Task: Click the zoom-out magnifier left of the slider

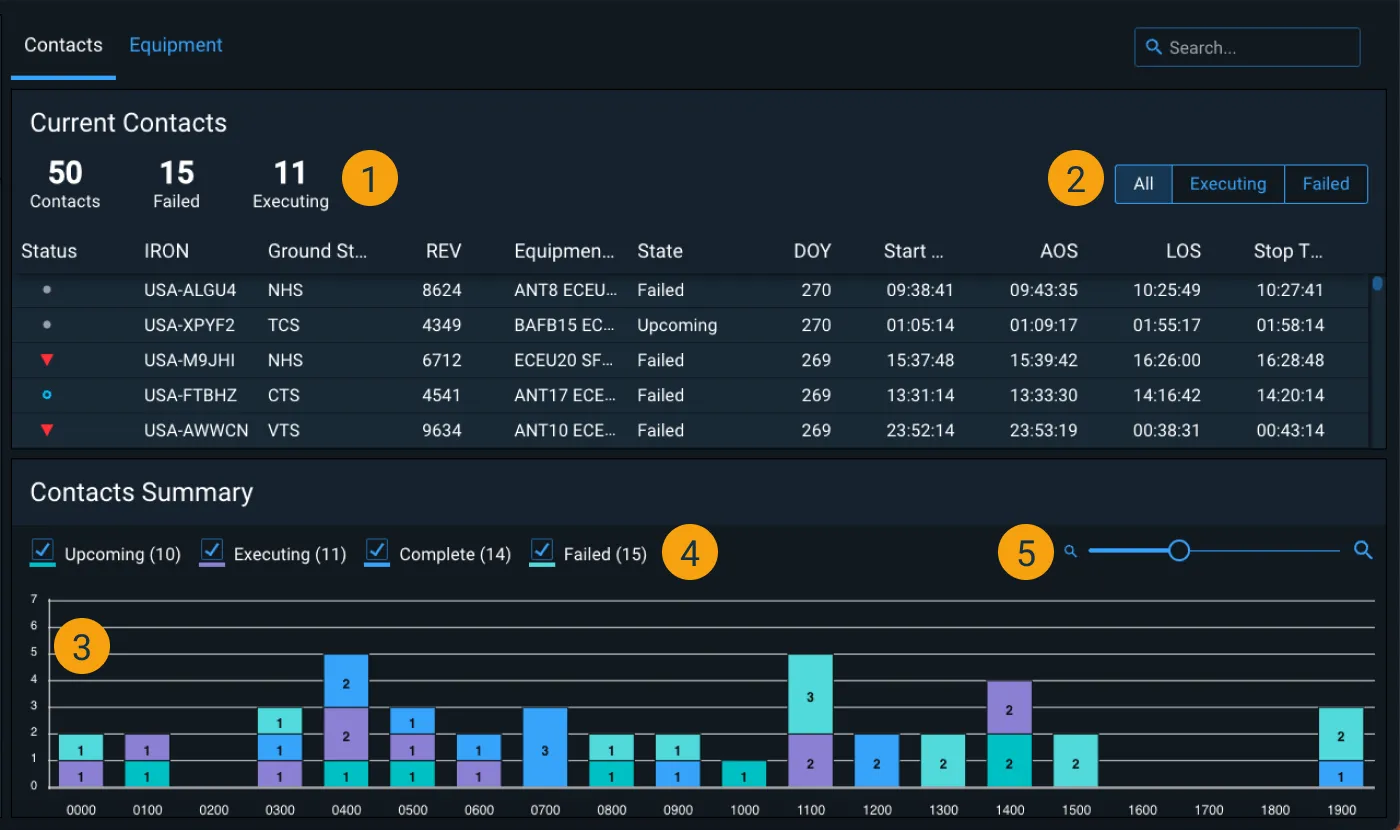Action: (x=1070, y=550)
